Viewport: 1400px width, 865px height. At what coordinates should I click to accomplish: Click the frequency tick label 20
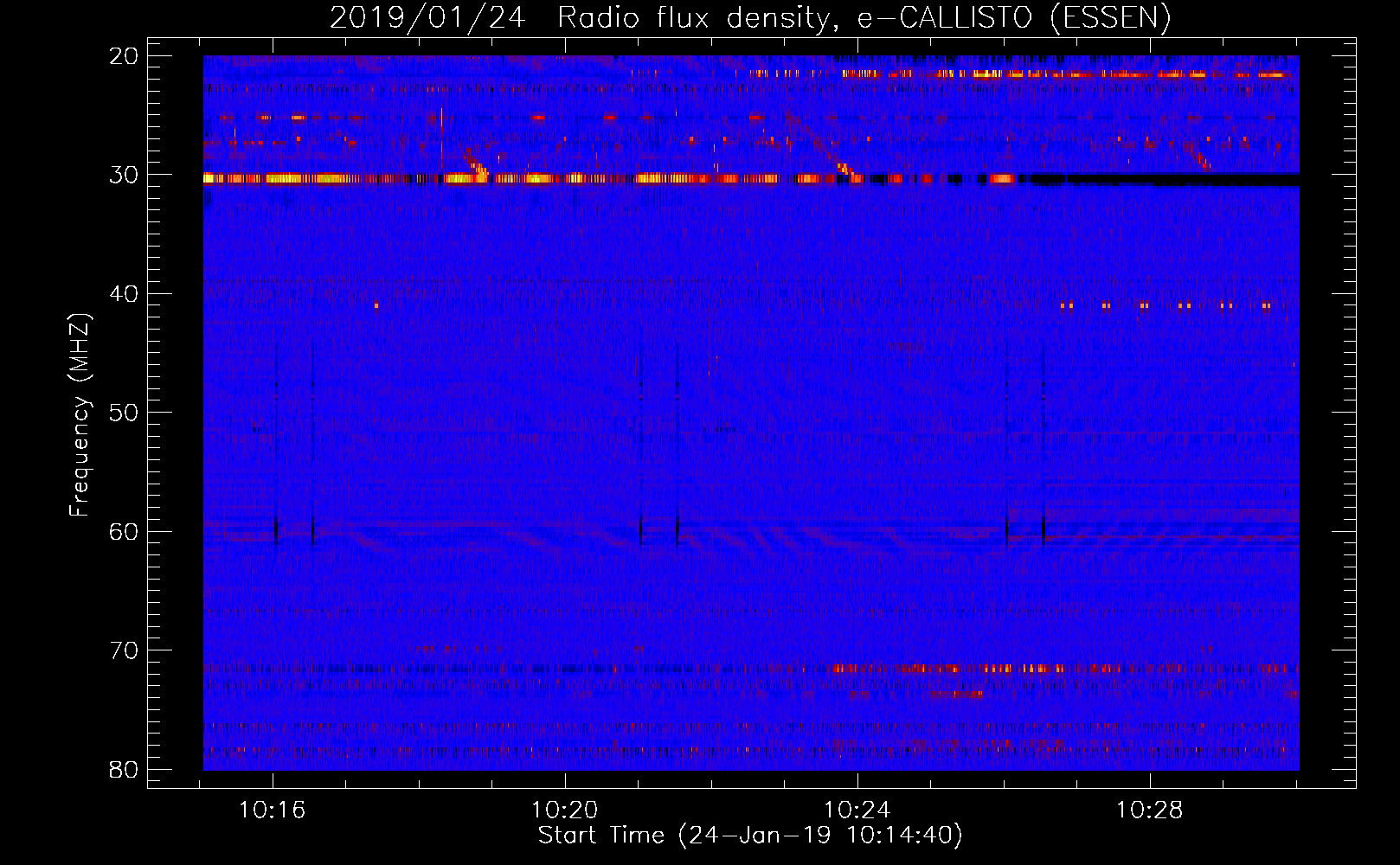[125, 56]
